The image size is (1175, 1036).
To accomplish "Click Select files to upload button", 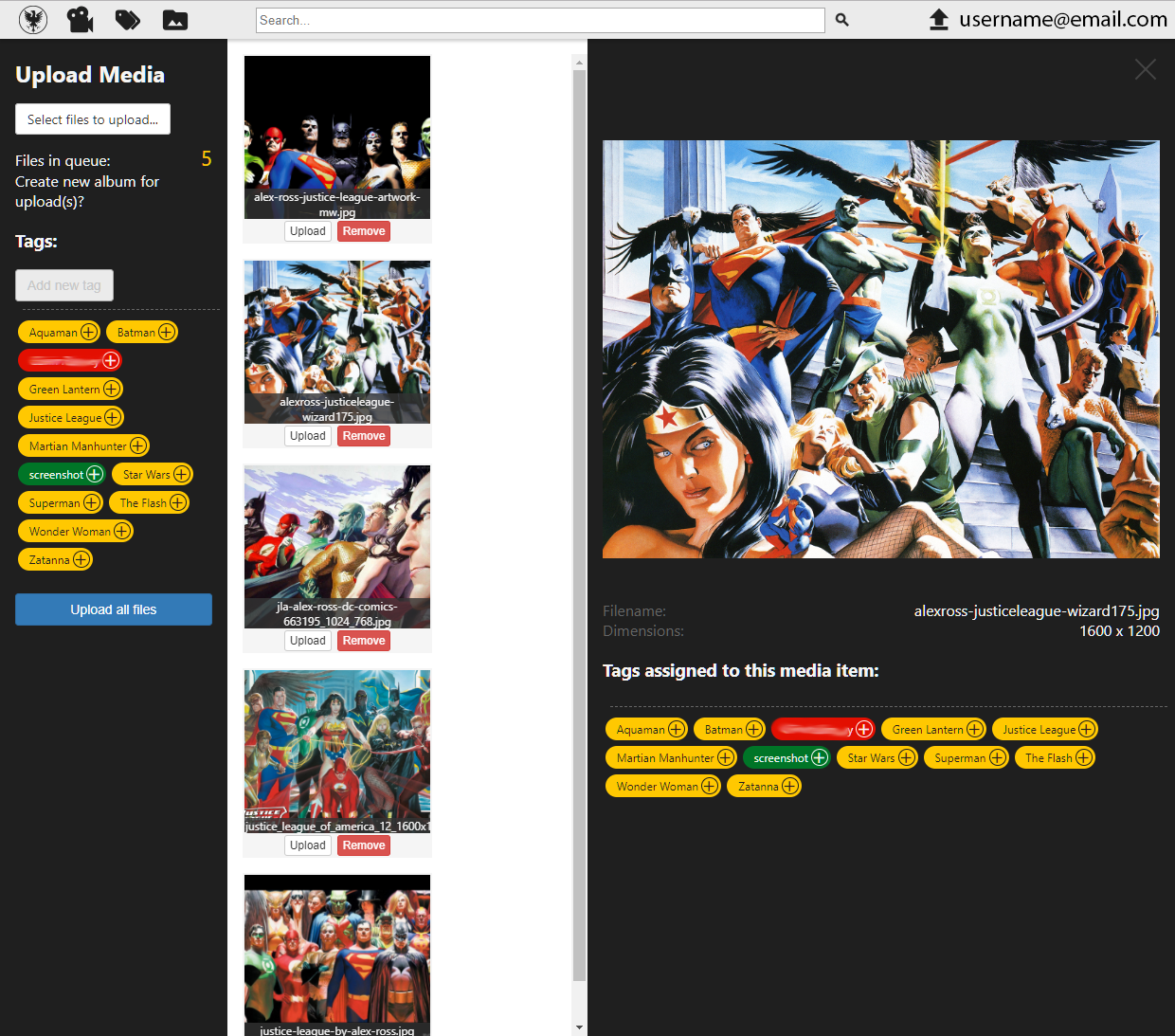I will (x=93, y=119).
